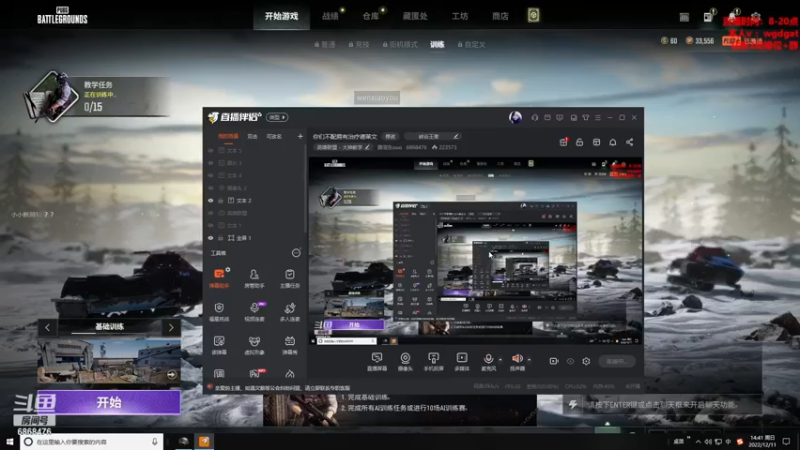Click the 修改 button beside stream title
This screenshot has width=800, height=450.
pos(390,136)
